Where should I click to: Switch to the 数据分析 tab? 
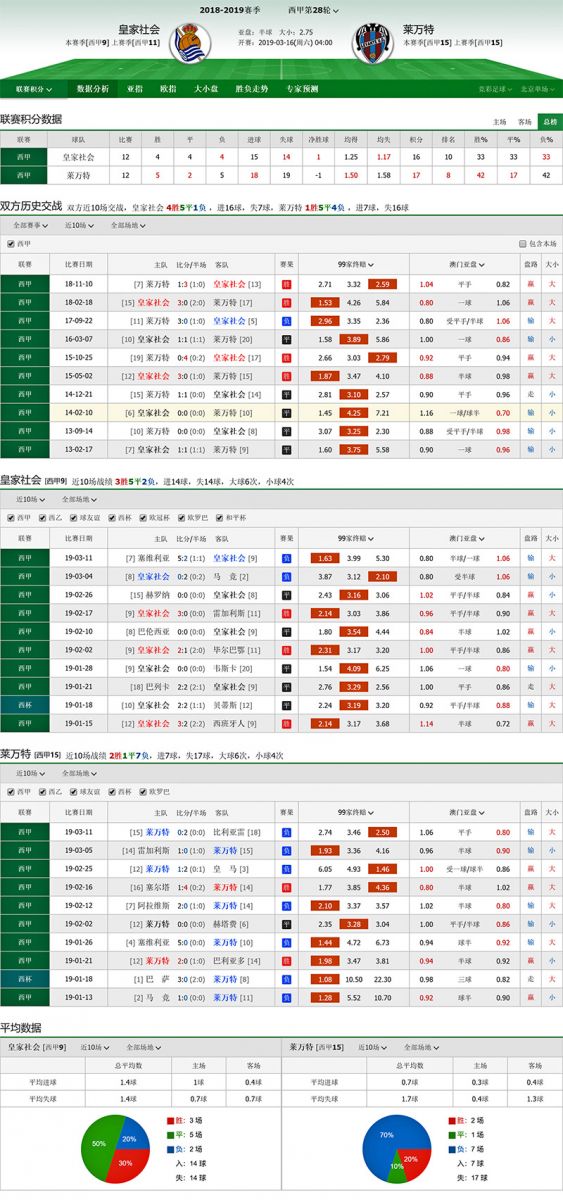pyautogui.click(x=93, y=89)
